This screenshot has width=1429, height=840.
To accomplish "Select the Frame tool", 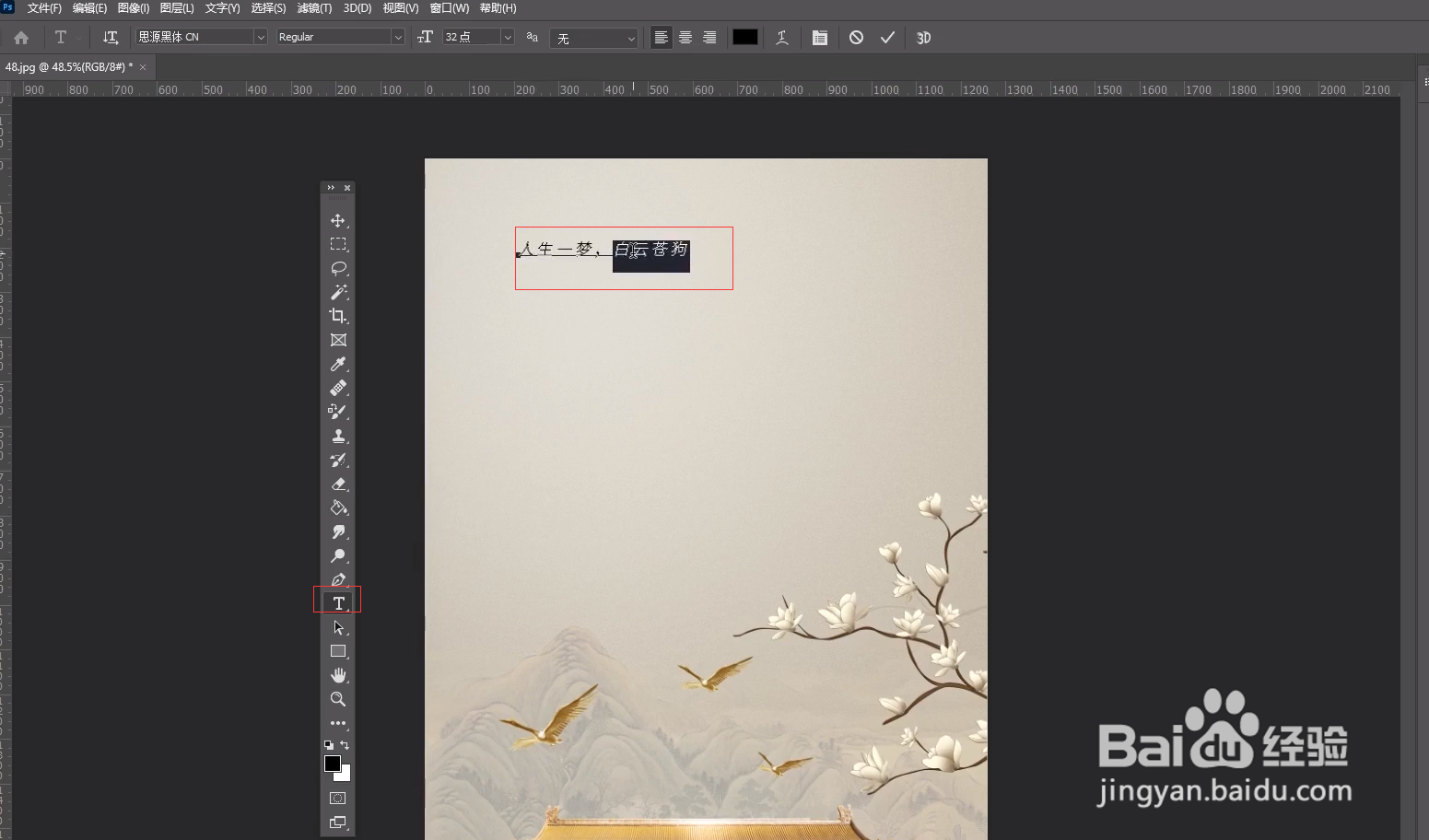I will (x=338, y=340).
